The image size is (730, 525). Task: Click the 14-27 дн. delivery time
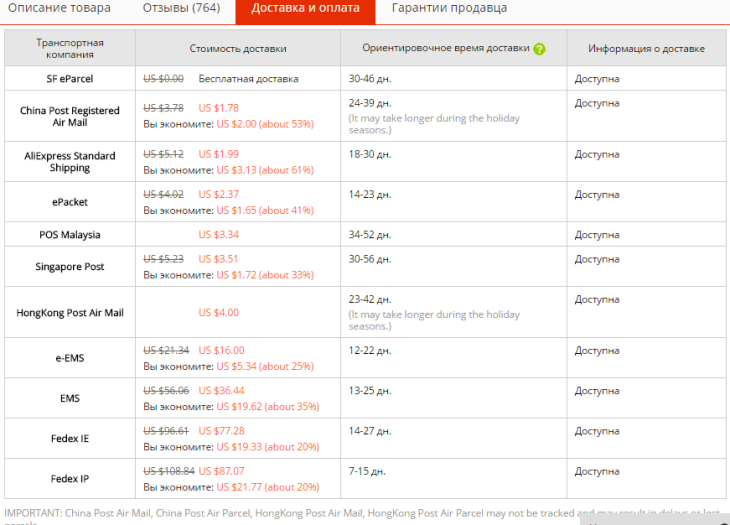point(370,431)
